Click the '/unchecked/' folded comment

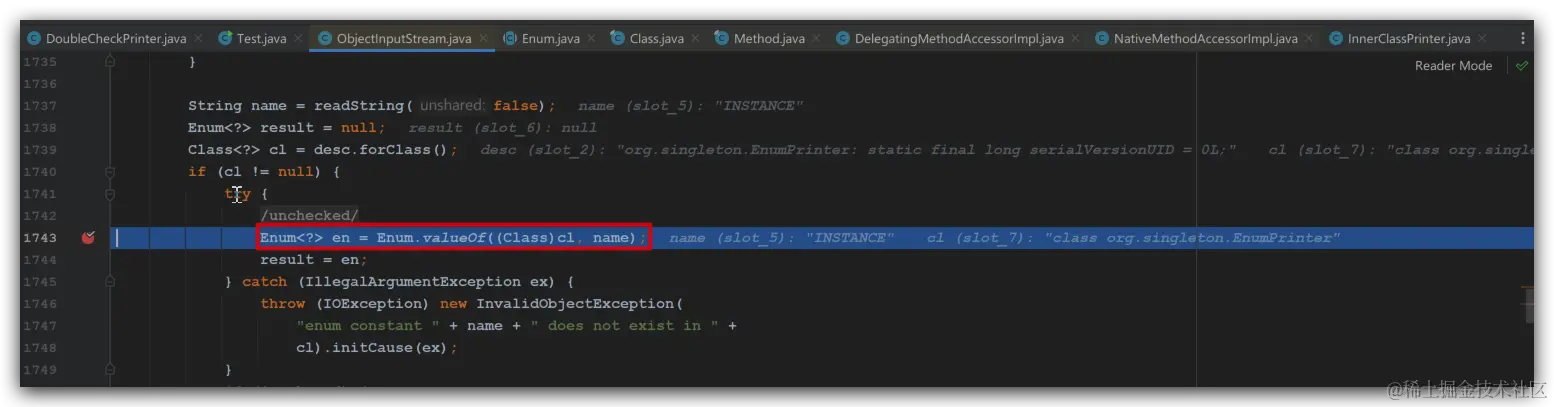click(309, 216)
